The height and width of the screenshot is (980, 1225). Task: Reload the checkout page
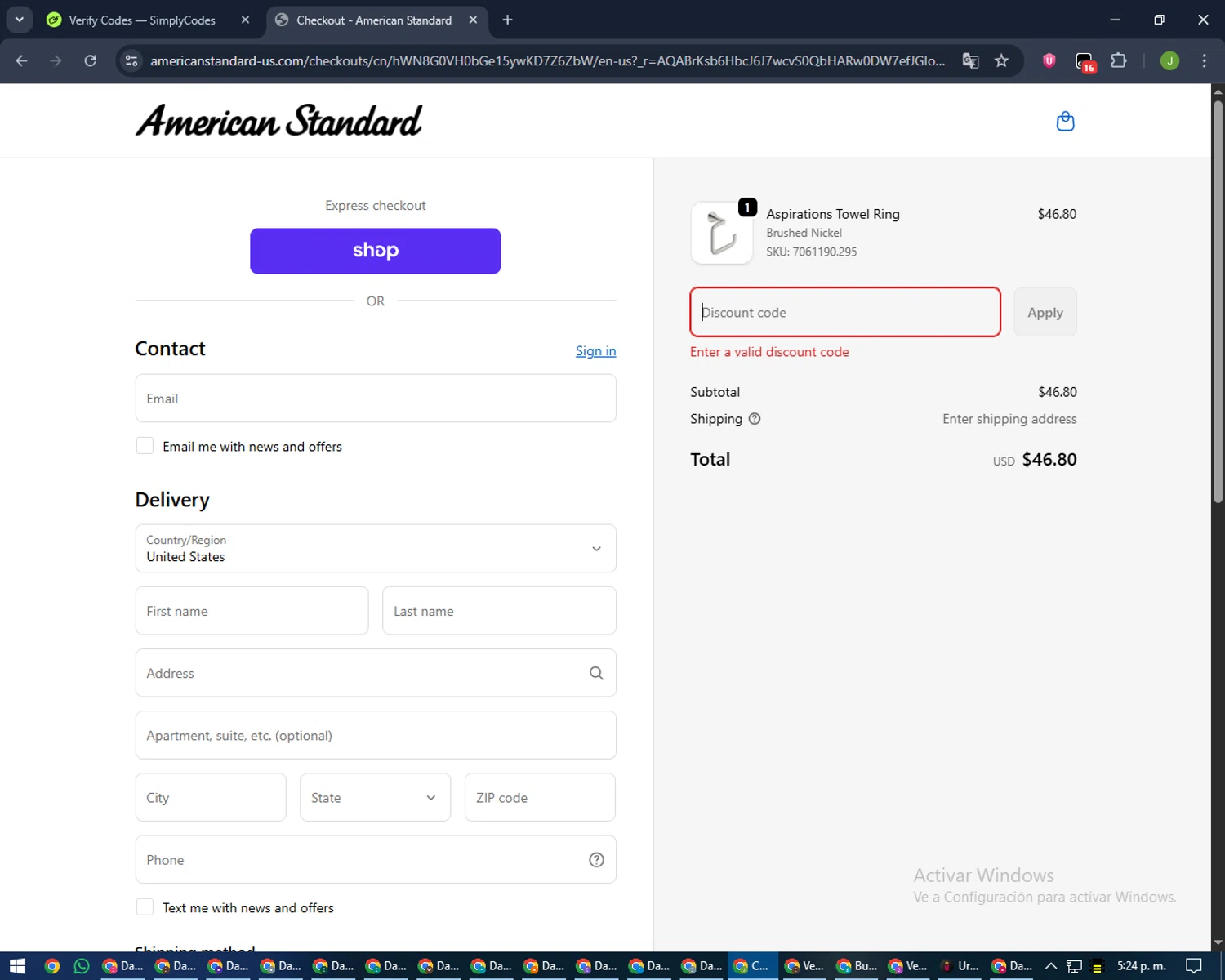point(90,60)
